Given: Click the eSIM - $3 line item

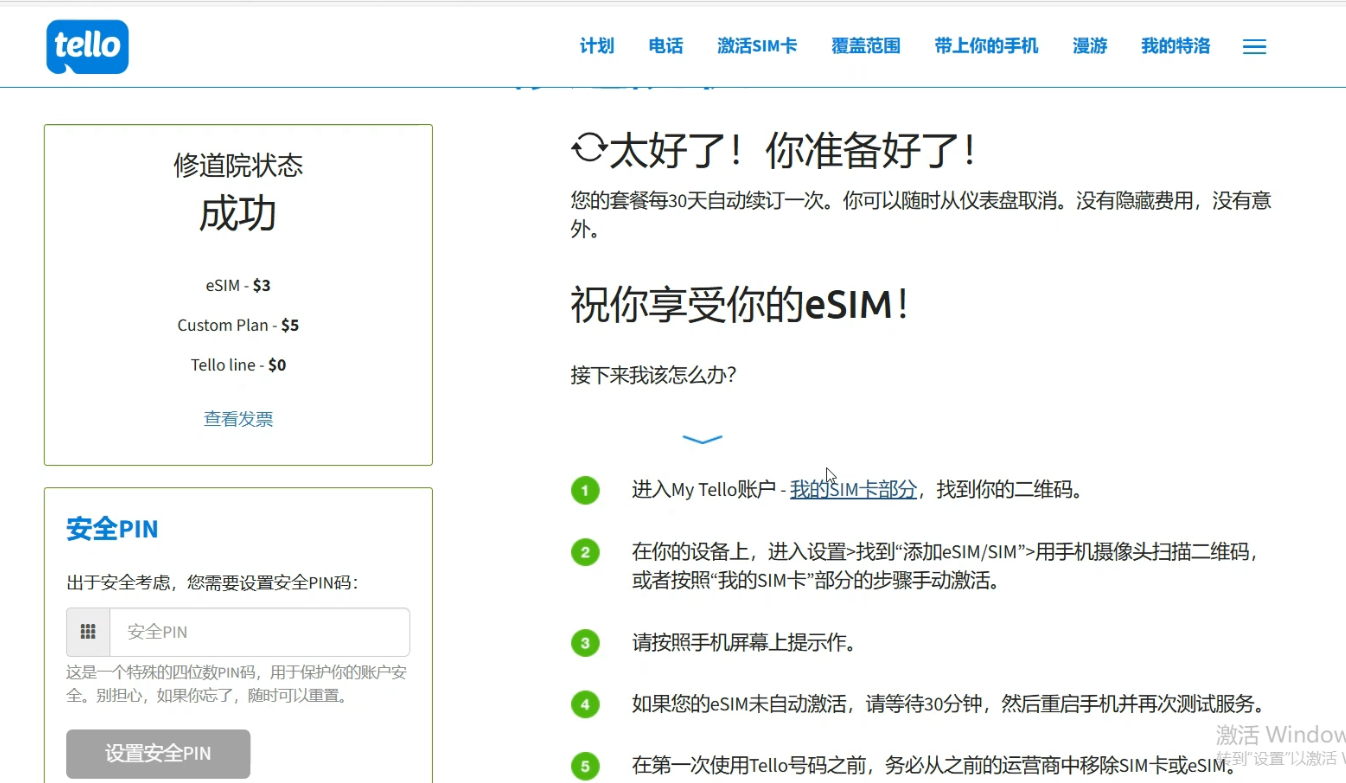Looking at the screenshot, I should [238, 285].
